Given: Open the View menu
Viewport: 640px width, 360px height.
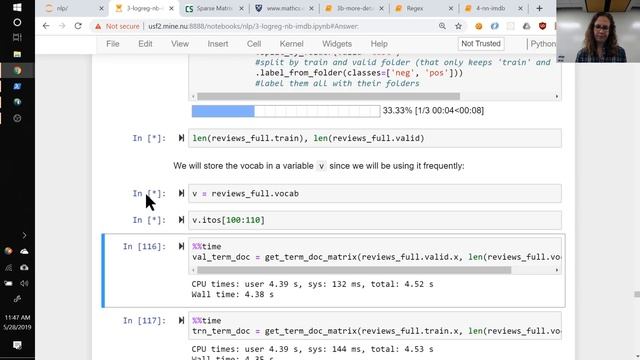Looking at the screenshot, I should 180,44.
